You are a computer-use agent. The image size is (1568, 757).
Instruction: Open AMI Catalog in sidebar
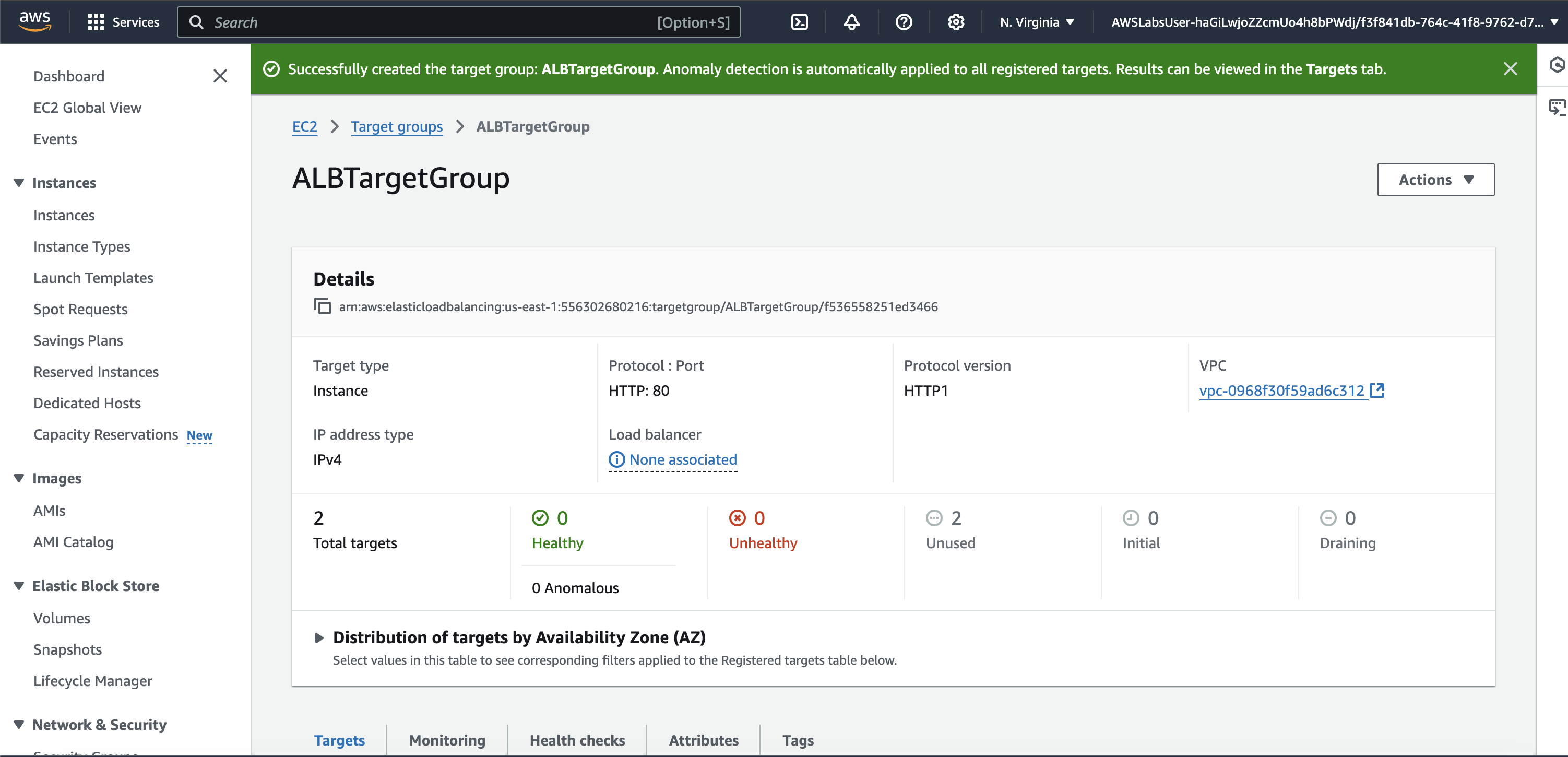click(73, 542)
